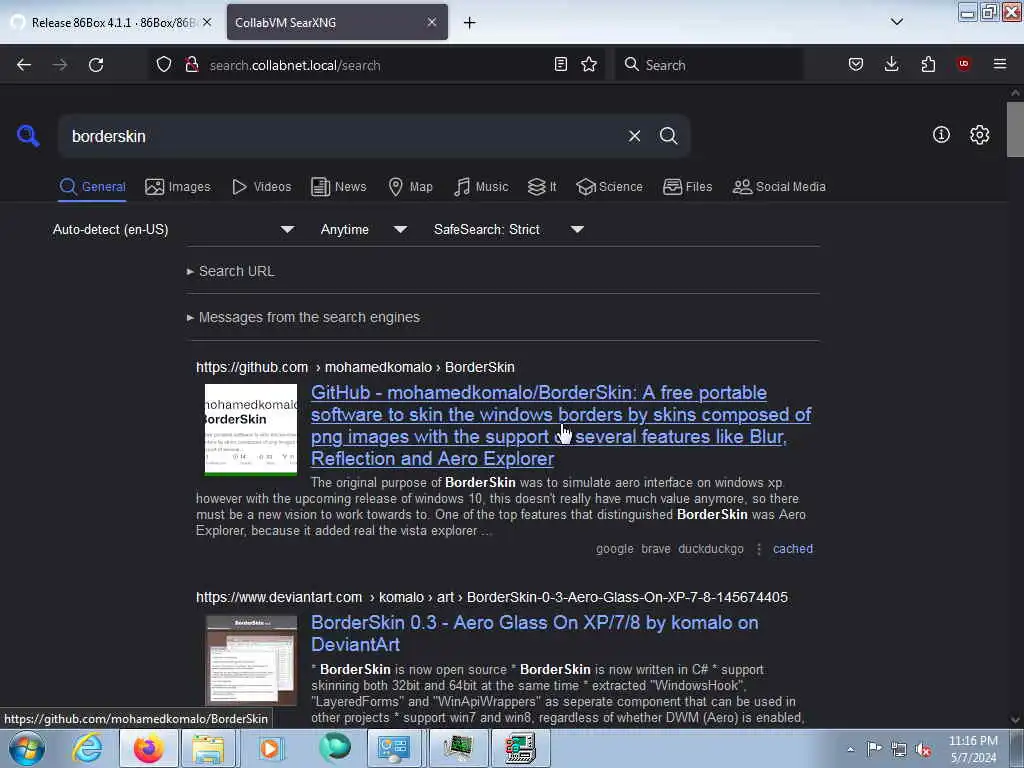Select the Files search category
Image resolution: width=1024 pixels, height=768 pixels.
point(687,187)
